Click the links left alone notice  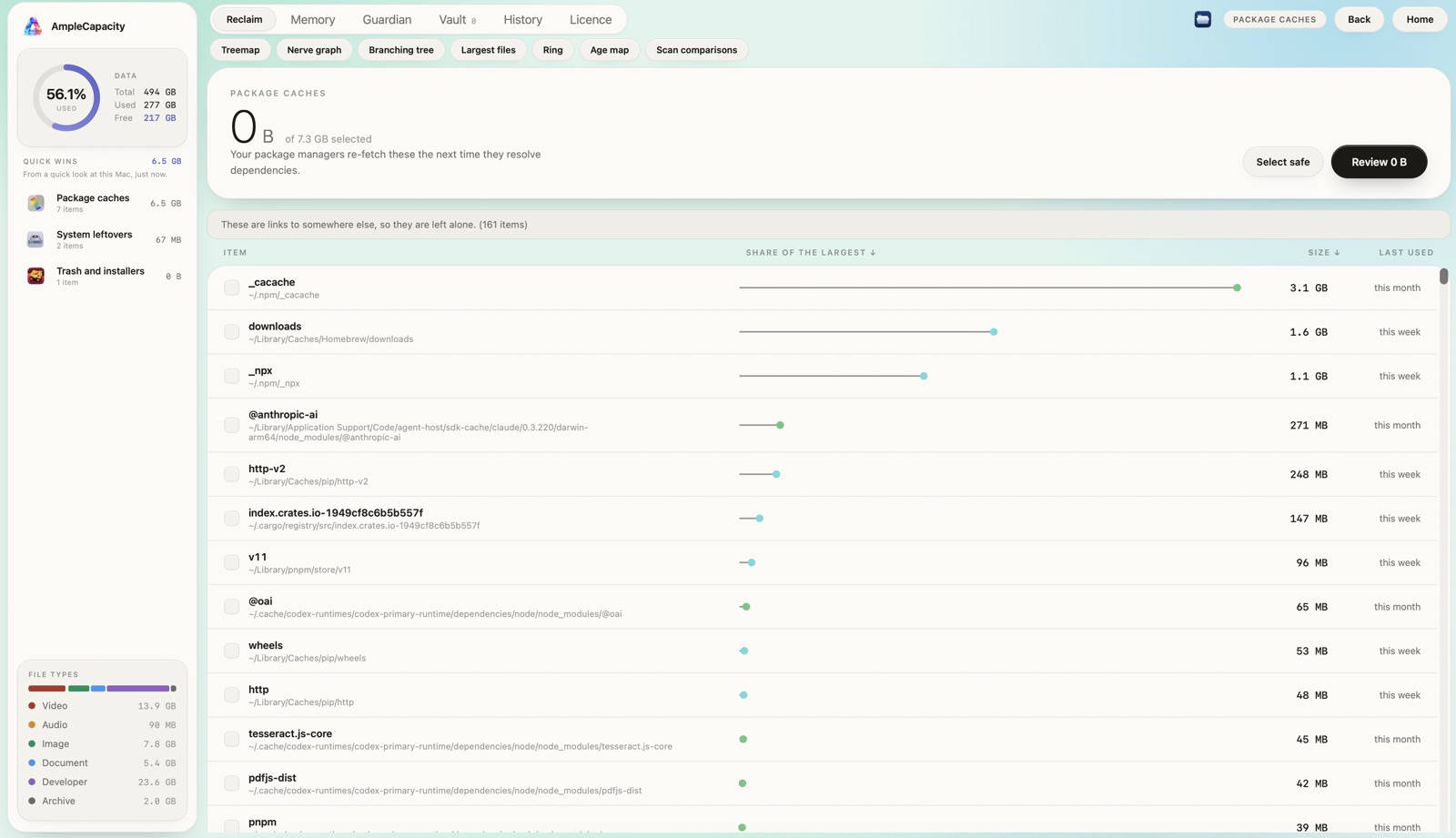pos(828,225)
